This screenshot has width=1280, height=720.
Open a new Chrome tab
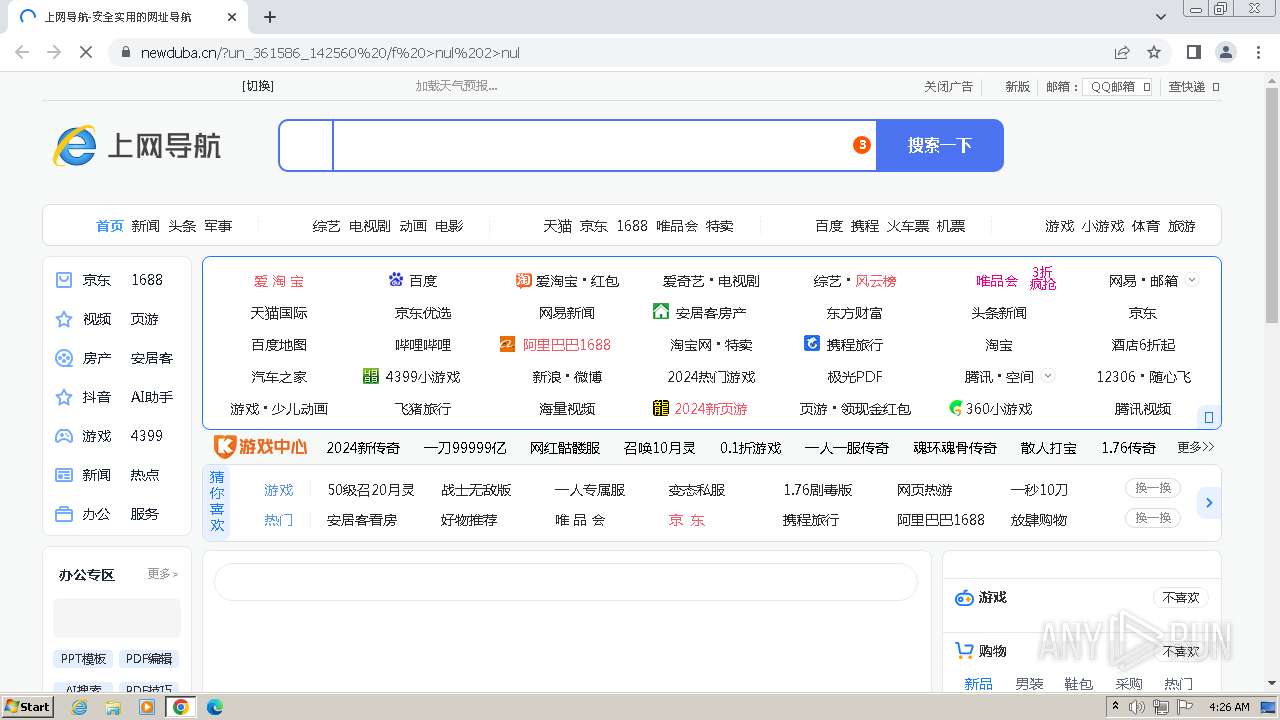[269, 17]
